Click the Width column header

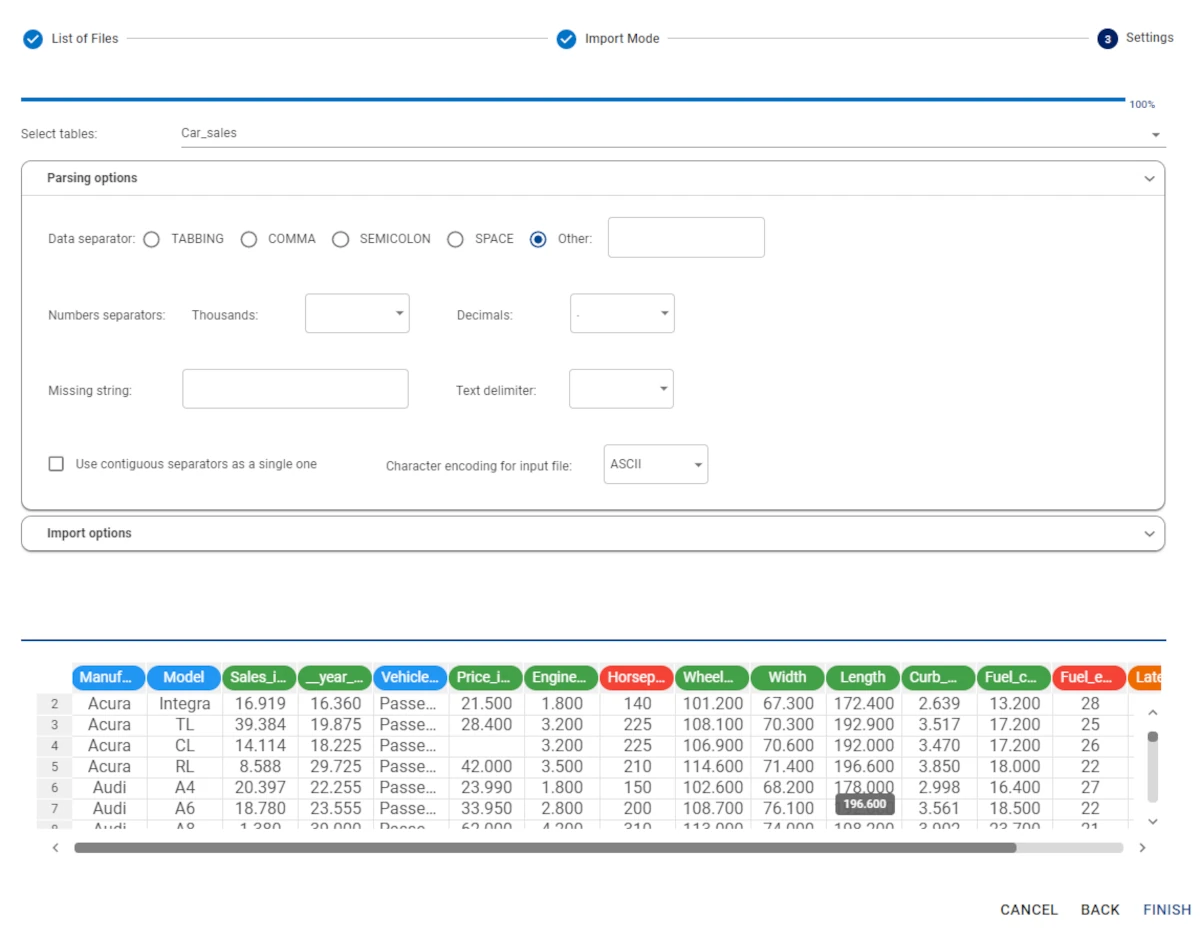787,677
